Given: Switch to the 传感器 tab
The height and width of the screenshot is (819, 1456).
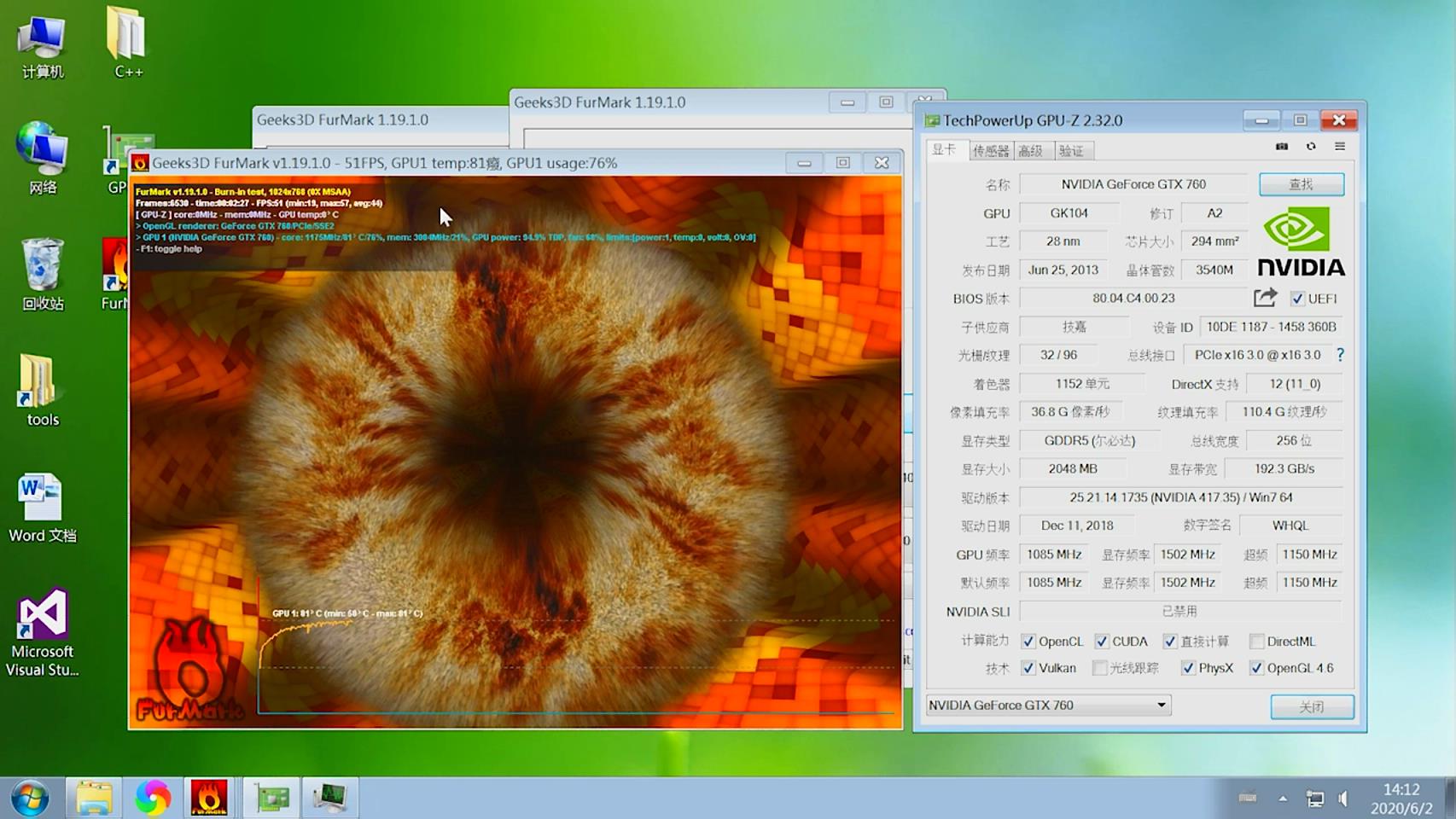Looking at the screenshot, I should point(990,151).
